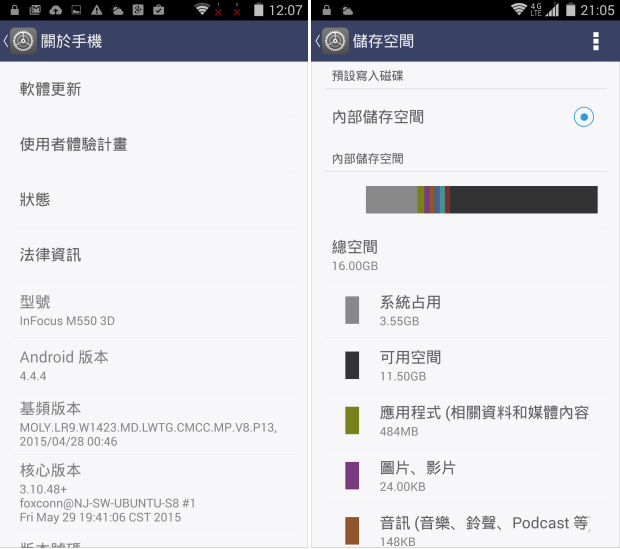Tap the back chevron in 關於手機 header
620x549 pixels.
6,41
